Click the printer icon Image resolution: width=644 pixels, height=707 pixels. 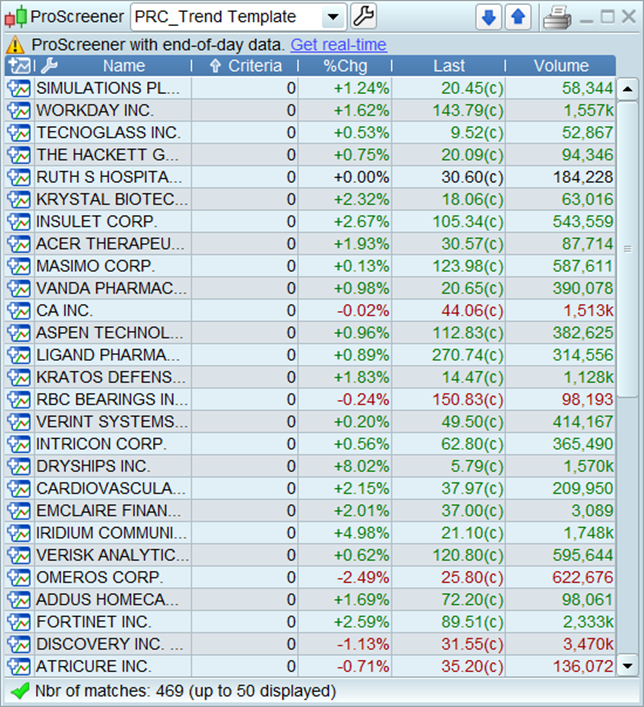tap(557, 18)
